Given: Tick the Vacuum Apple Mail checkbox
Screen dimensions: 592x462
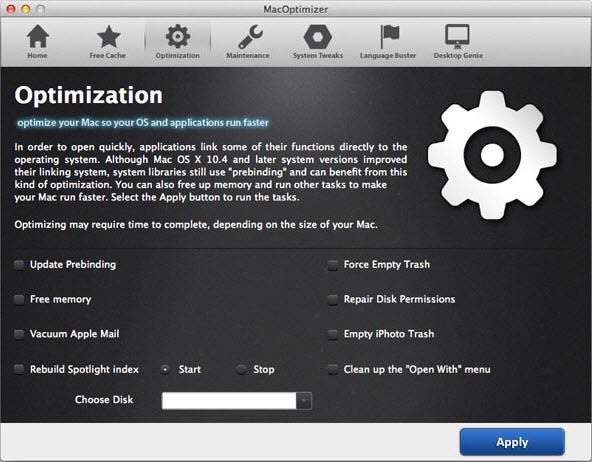Looking at the screenshot, I should pyautogui.click(x=19, y=334).
